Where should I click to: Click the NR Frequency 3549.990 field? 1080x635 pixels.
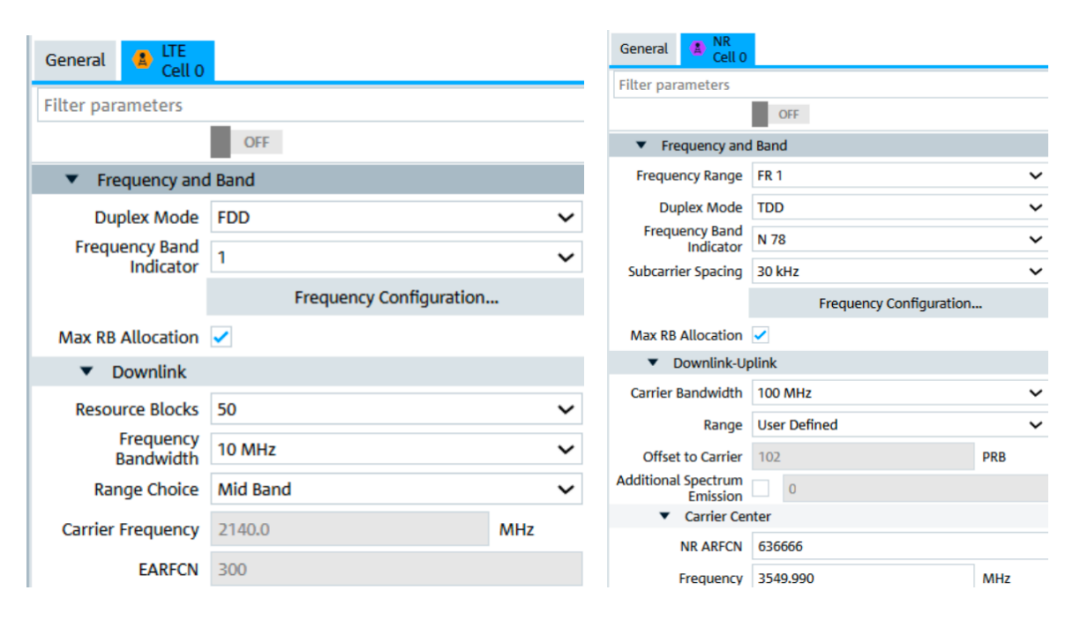coord(863,577)
